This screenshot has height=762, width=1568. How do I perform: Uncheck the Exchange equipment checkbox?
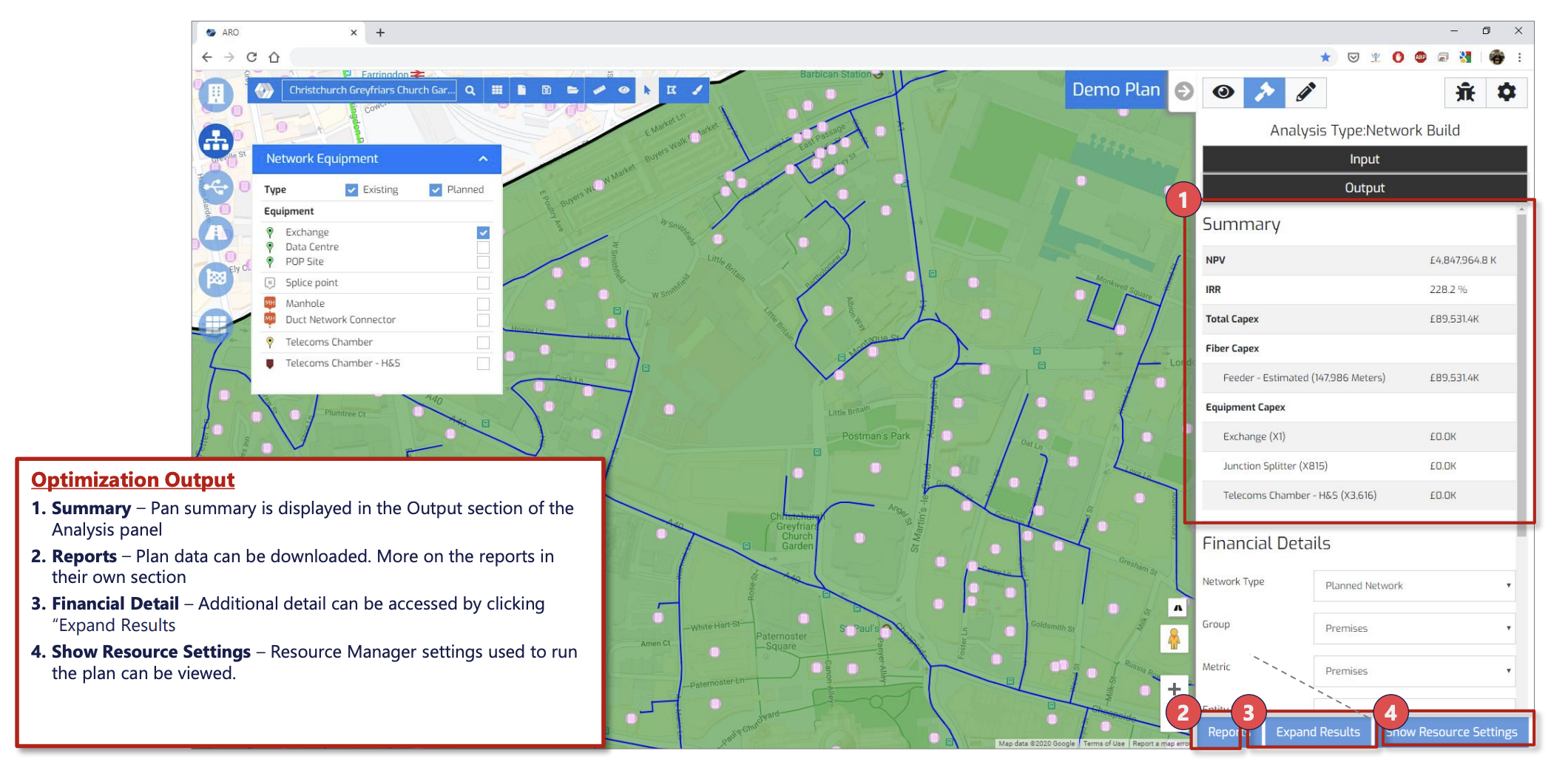tap(483, 232)
